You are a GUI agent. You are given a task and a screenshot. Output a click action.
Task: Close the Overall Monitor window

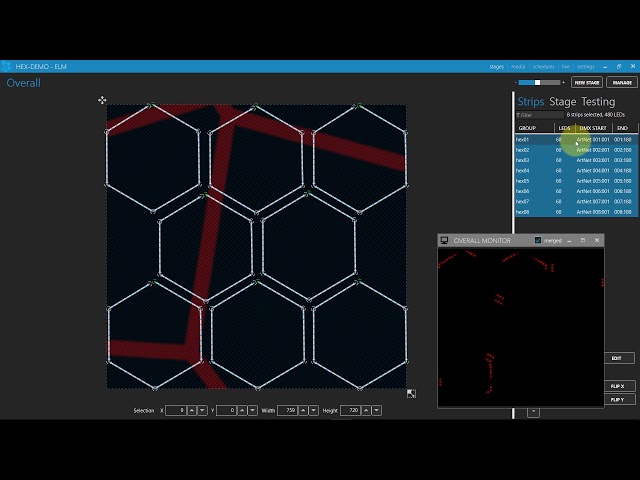click(597, 240)
